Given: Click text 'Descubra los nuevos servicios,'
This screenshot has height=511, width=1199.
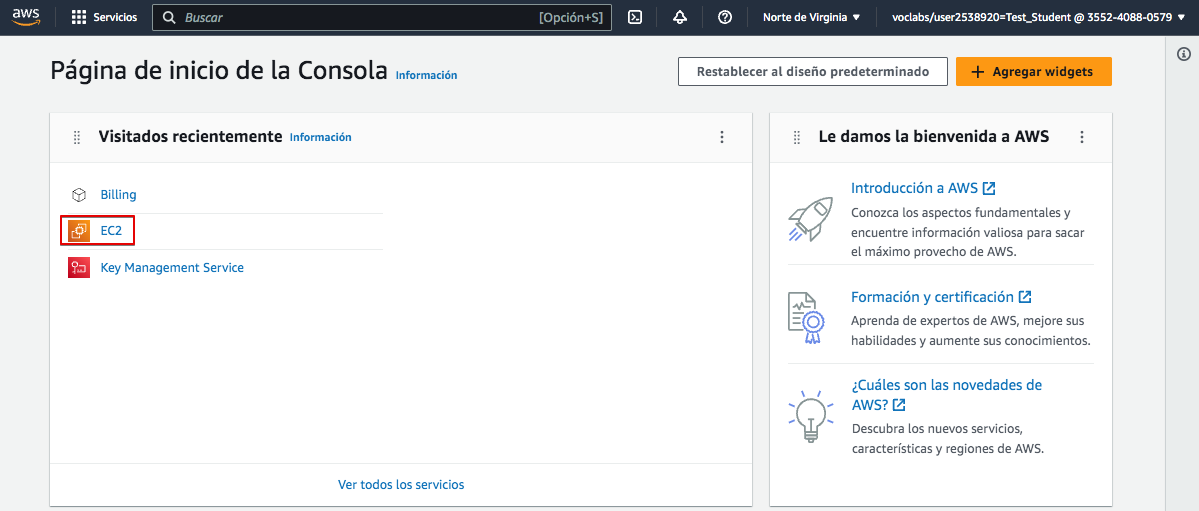Looking at the screenshot, I should tap(937, 428).
